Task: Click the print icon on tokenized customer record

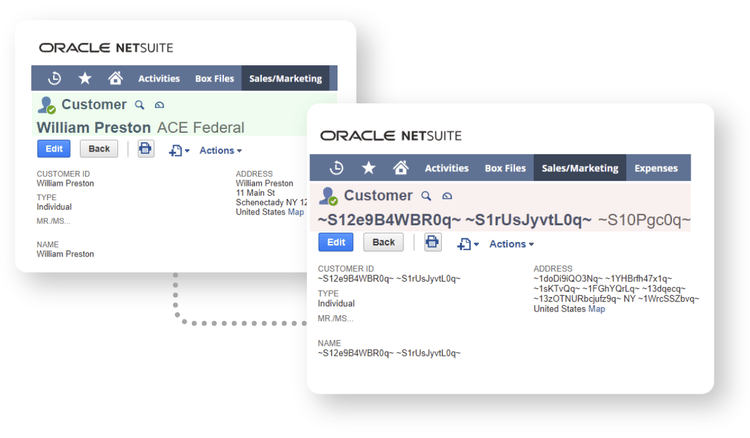Action: click(432, 242)
